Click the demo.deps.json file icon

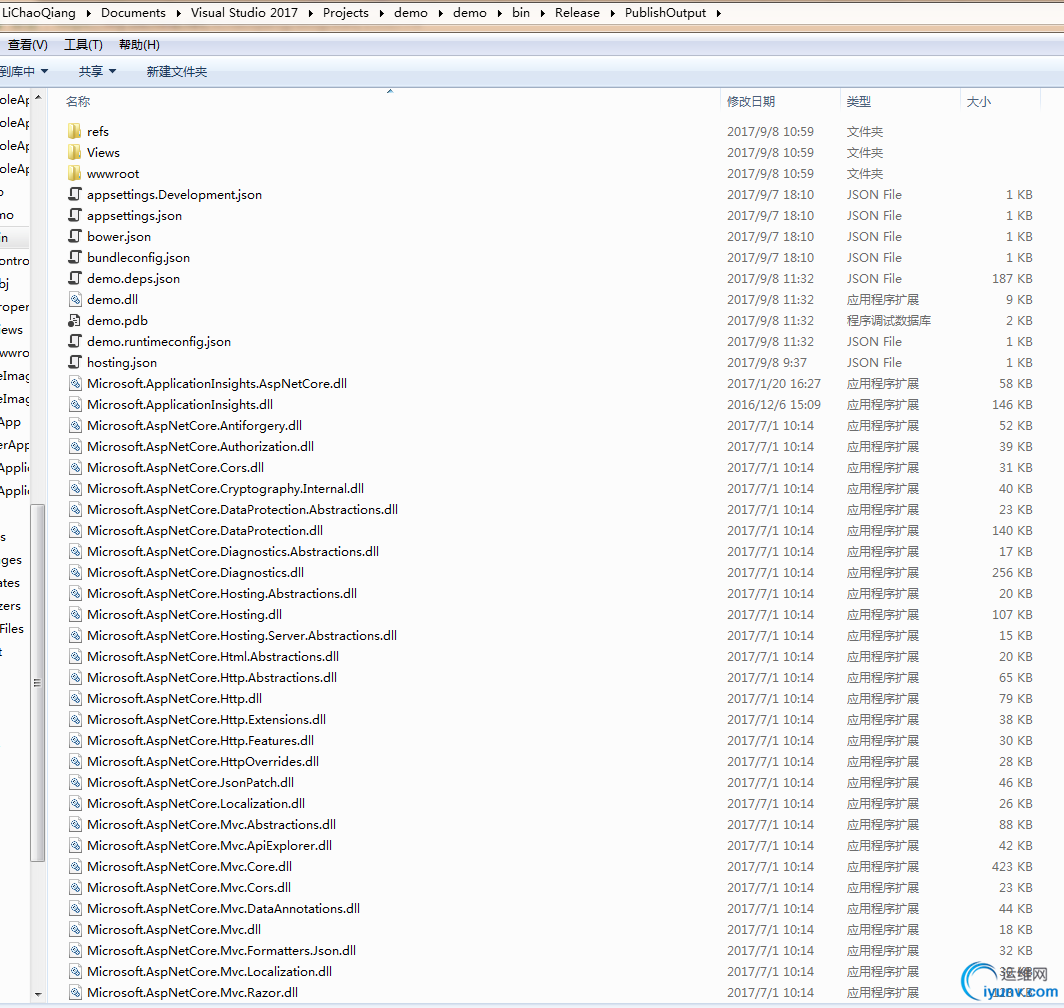75,278
